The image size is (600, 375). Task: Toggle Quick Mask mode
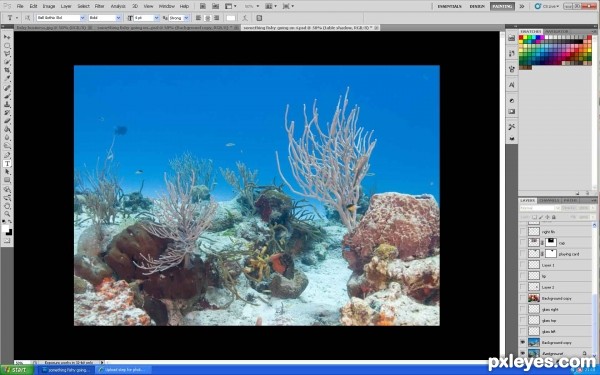[x=7, y=241]
